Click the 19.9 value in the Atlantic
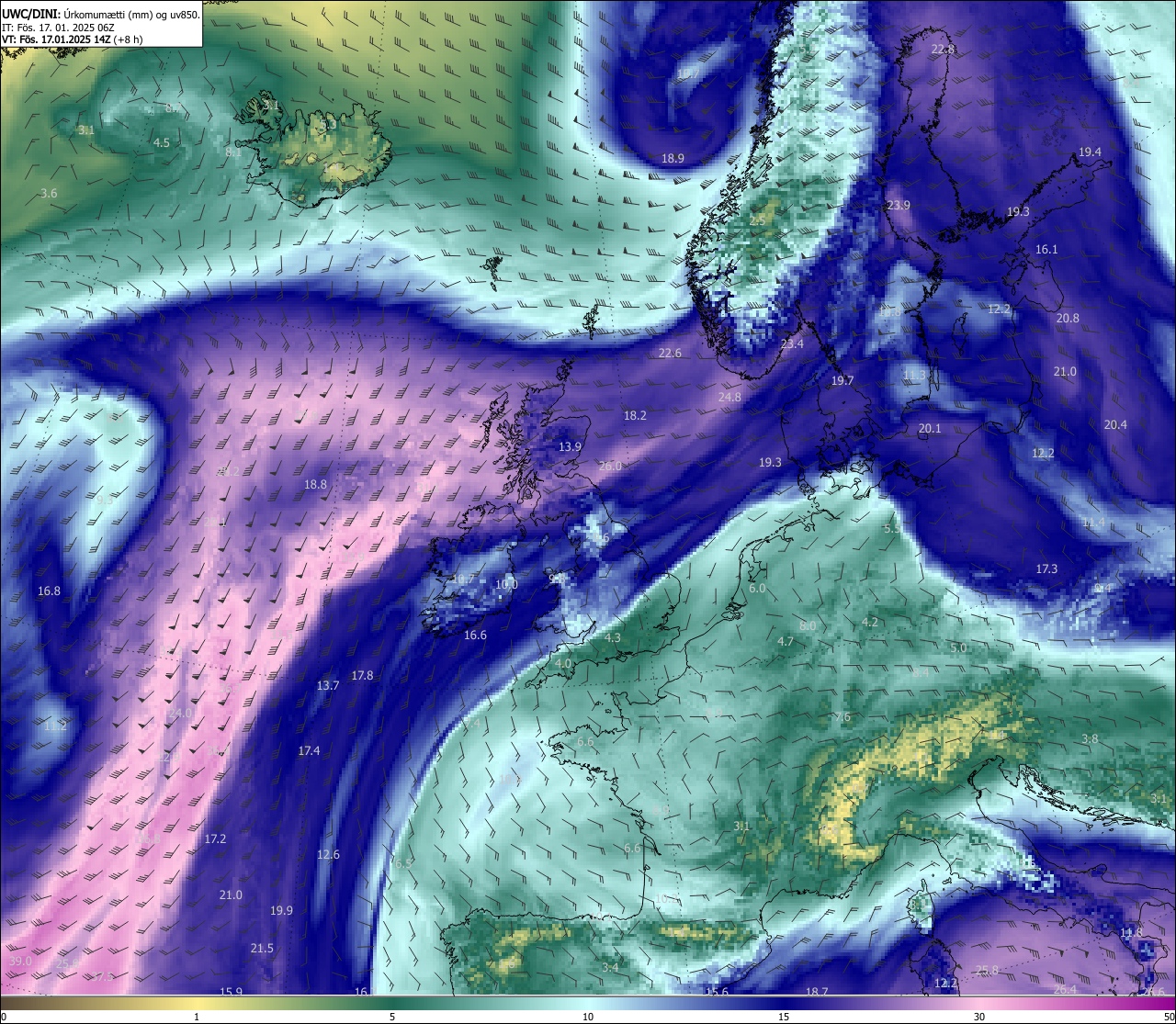Image resolution: width=1176 pixels, height=1024 pixels. tap(282, 911)
